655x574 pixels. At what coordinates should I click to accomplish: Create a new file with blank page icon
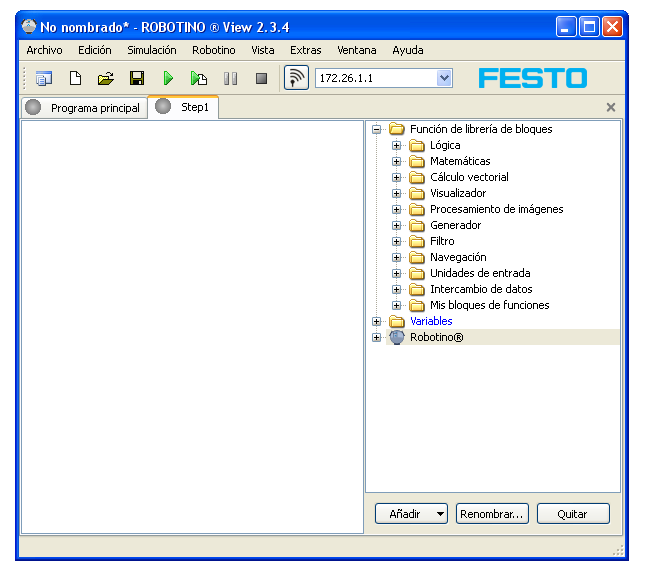point(75,78)
